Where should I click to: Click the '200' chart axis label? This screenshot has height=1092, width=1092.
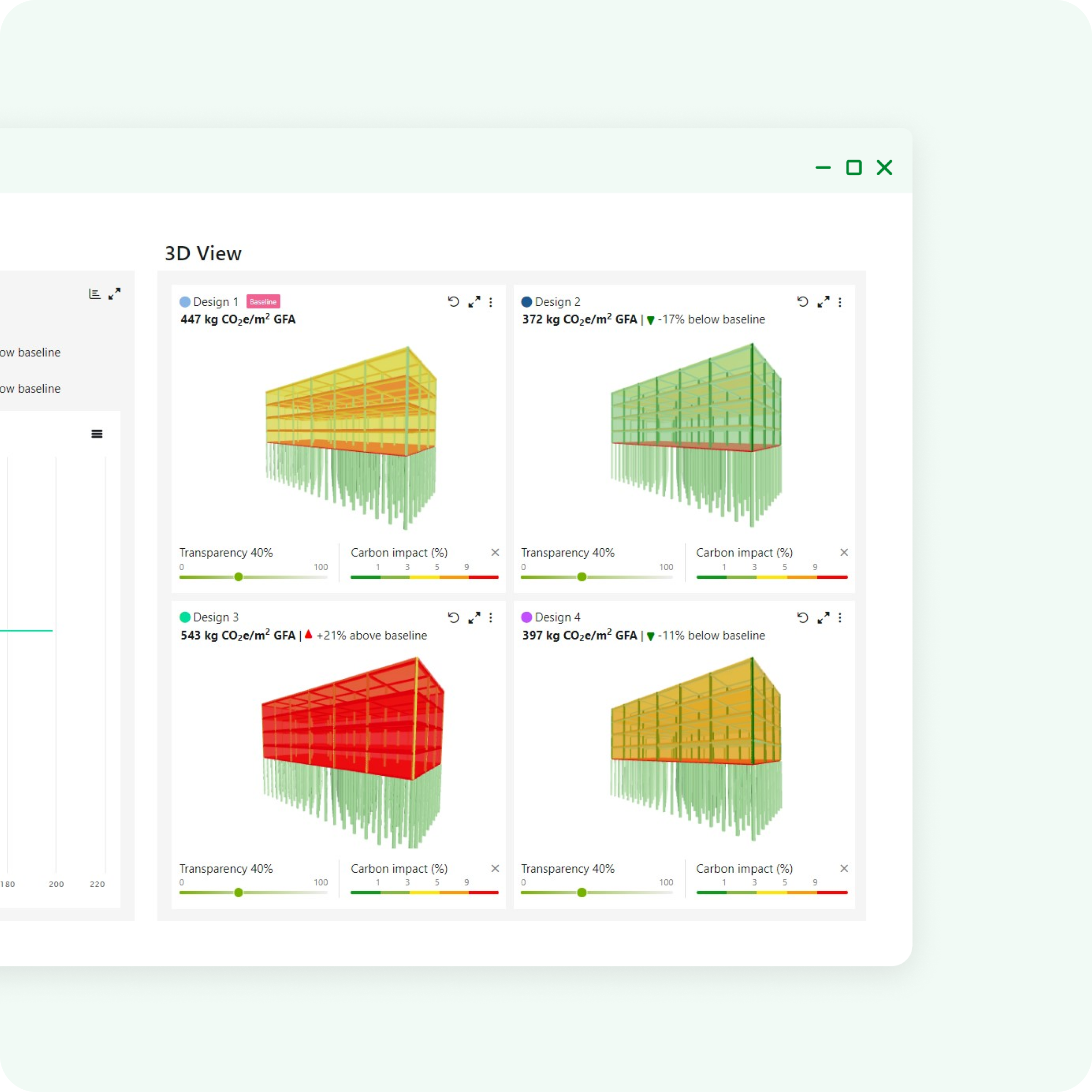56,884
